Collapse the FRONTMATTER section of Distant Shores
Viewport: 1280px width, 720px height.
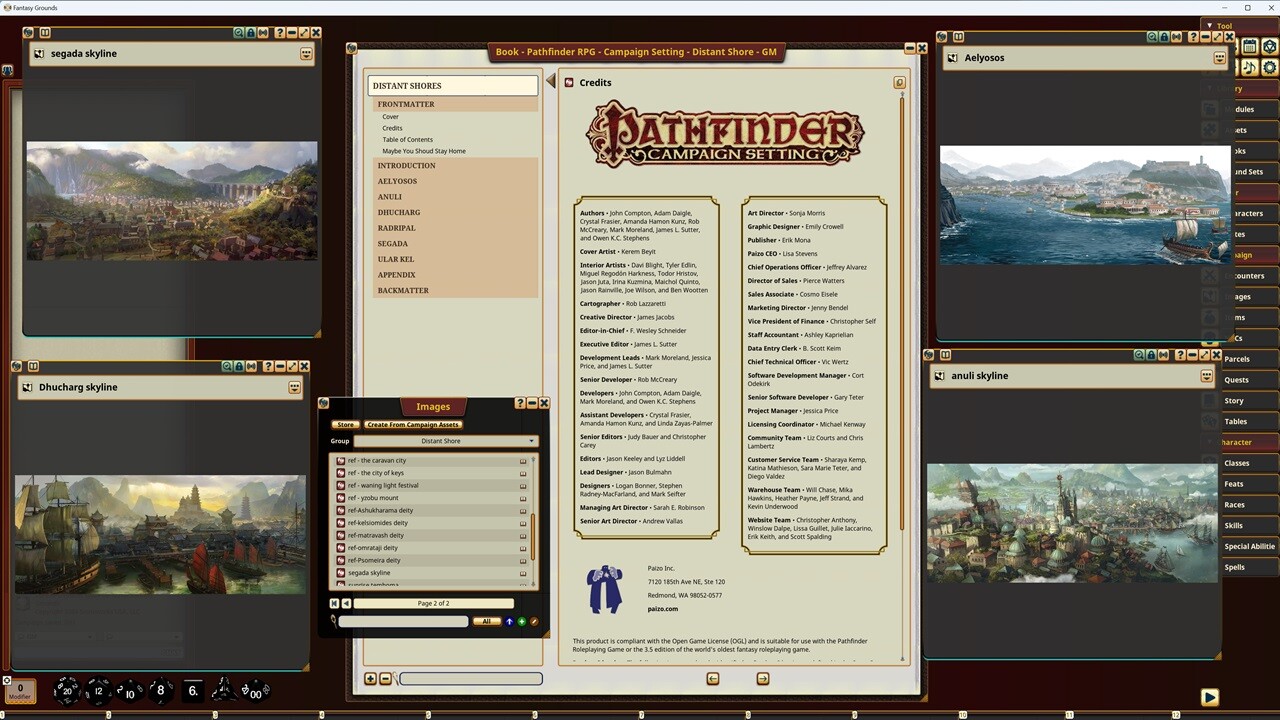pos(405,104)
